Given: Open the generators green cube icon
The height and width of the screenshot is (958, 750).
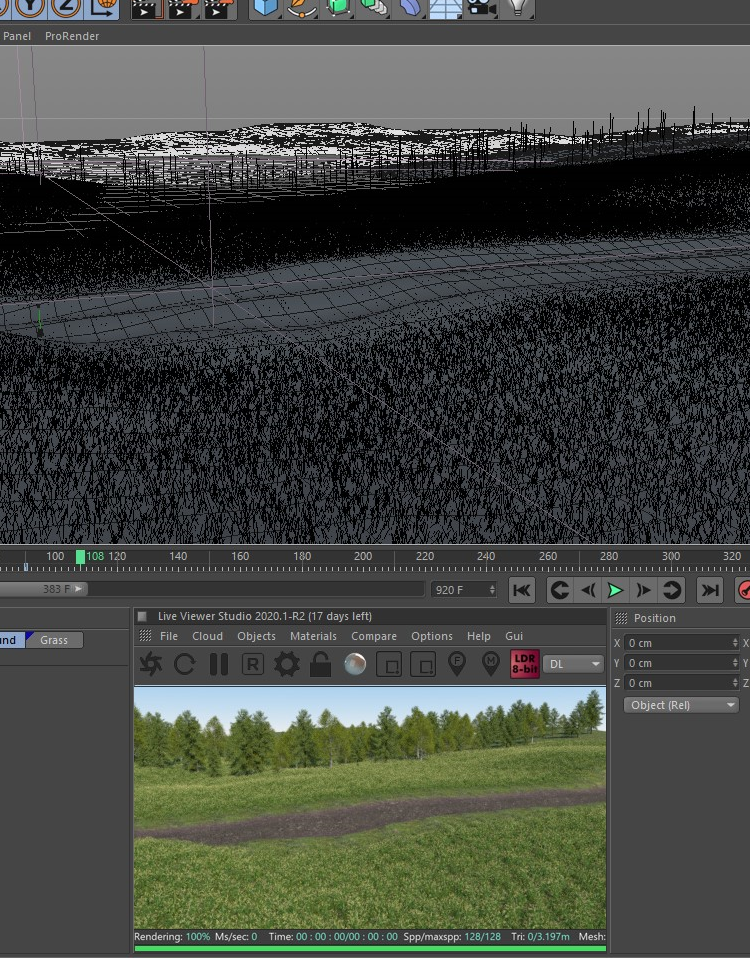Looking at the screenshot, I should [x=337, y=7].
